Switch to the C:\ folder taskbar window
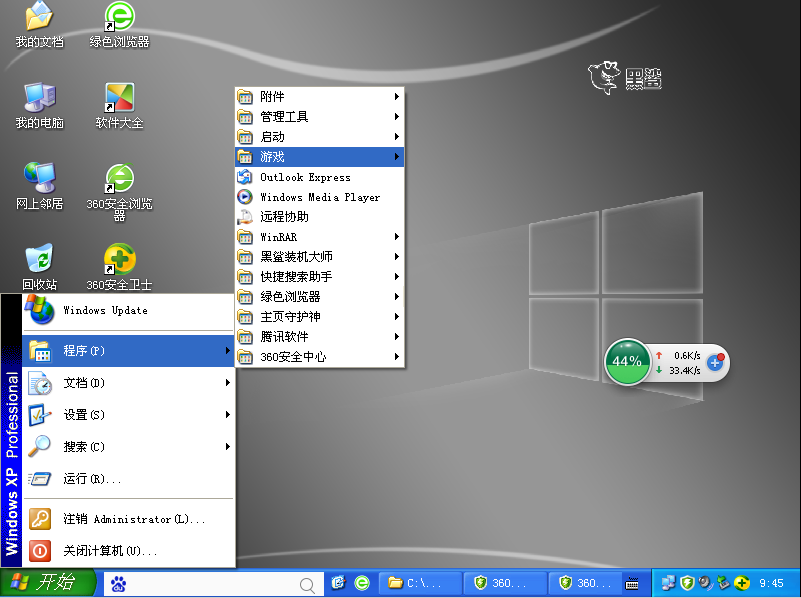The height and width of the screenshot is (598, 801). [421, 583]
